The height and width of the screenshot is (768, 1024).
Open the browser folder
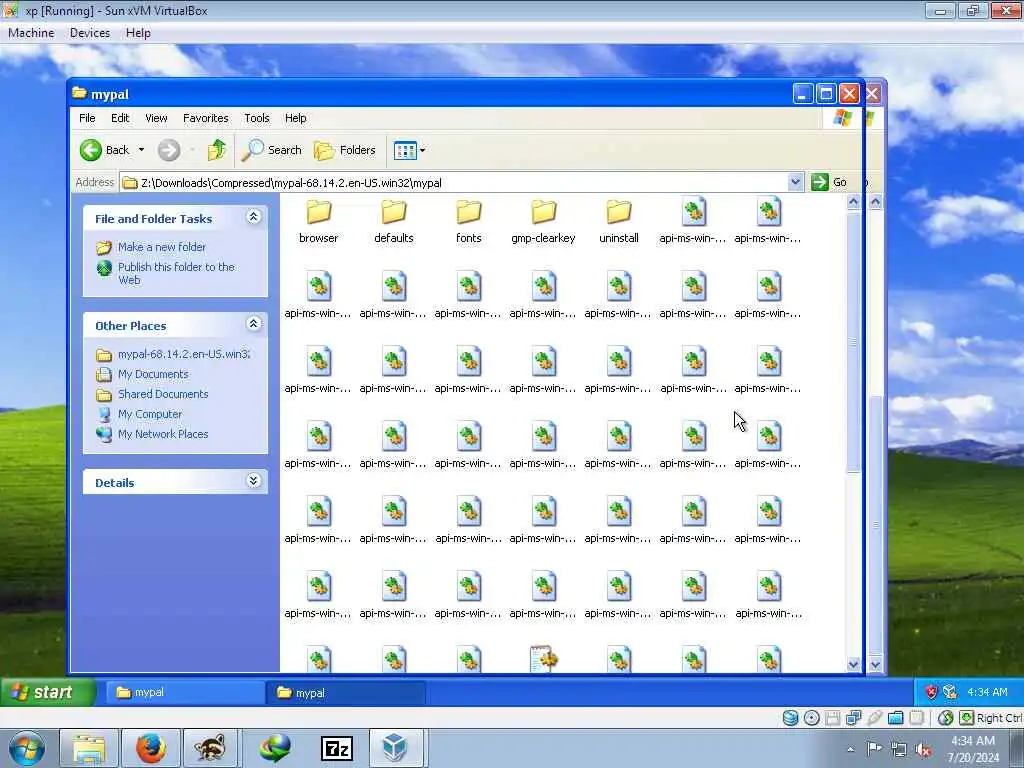pos(319,222)
